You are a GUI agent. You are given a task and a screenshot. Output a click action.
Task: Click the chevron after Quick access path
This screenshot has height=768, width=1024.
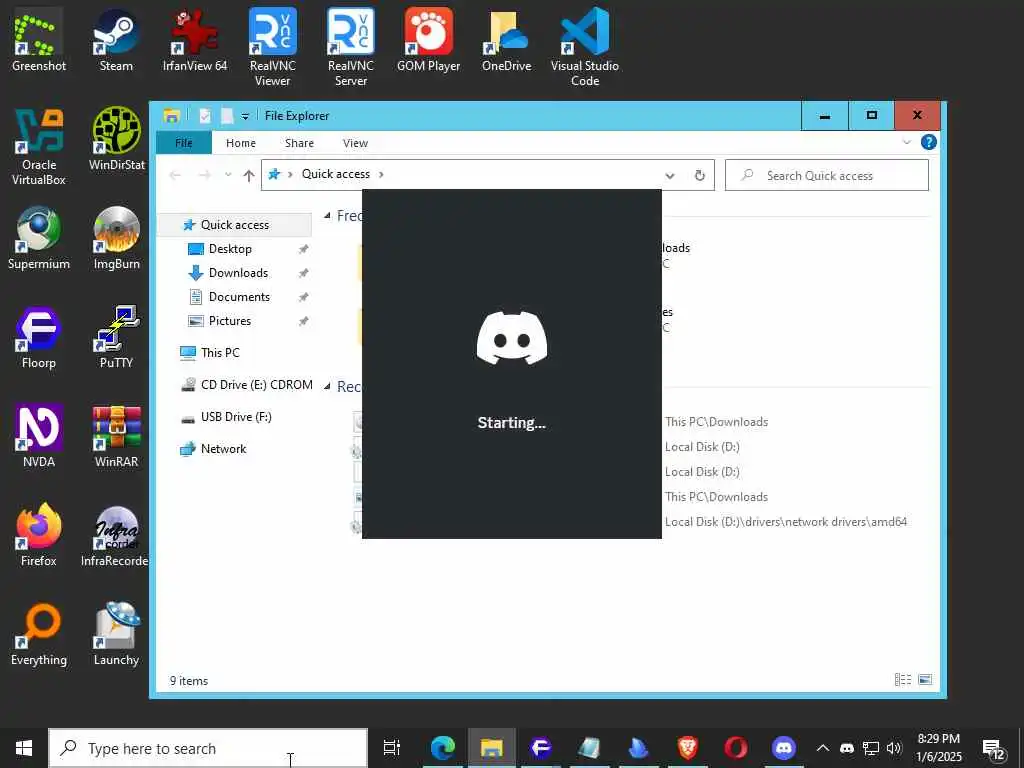click(381, 174)
